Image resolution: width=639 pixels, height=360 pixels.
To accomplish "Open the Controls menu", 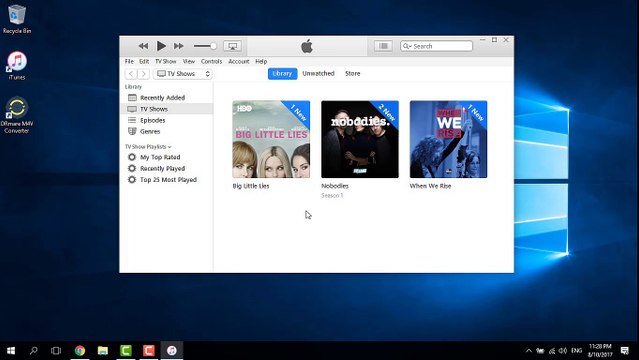I will coord(212,61).
